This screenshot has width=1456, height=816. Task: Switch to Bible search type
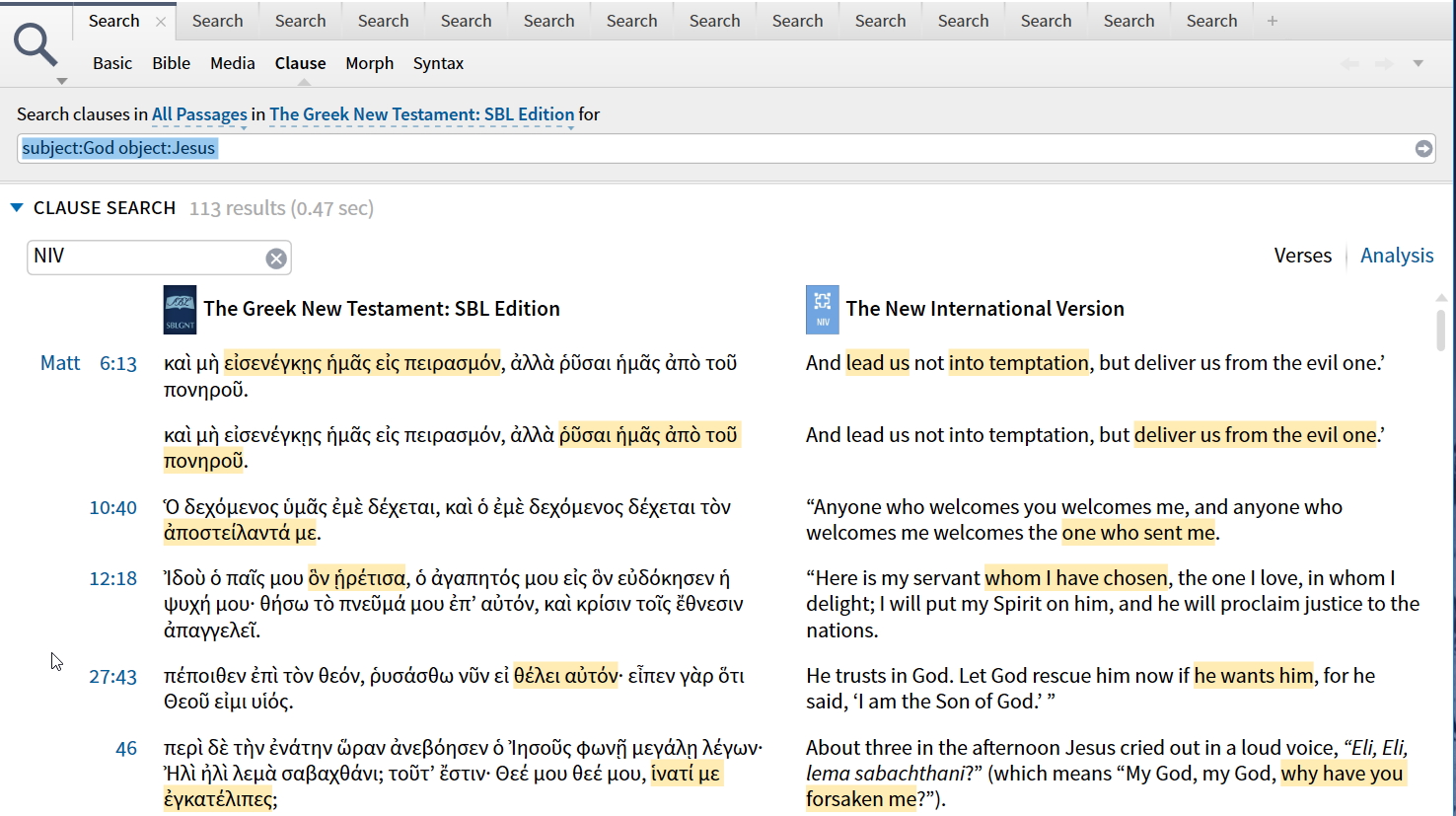(x=172, y=63)
